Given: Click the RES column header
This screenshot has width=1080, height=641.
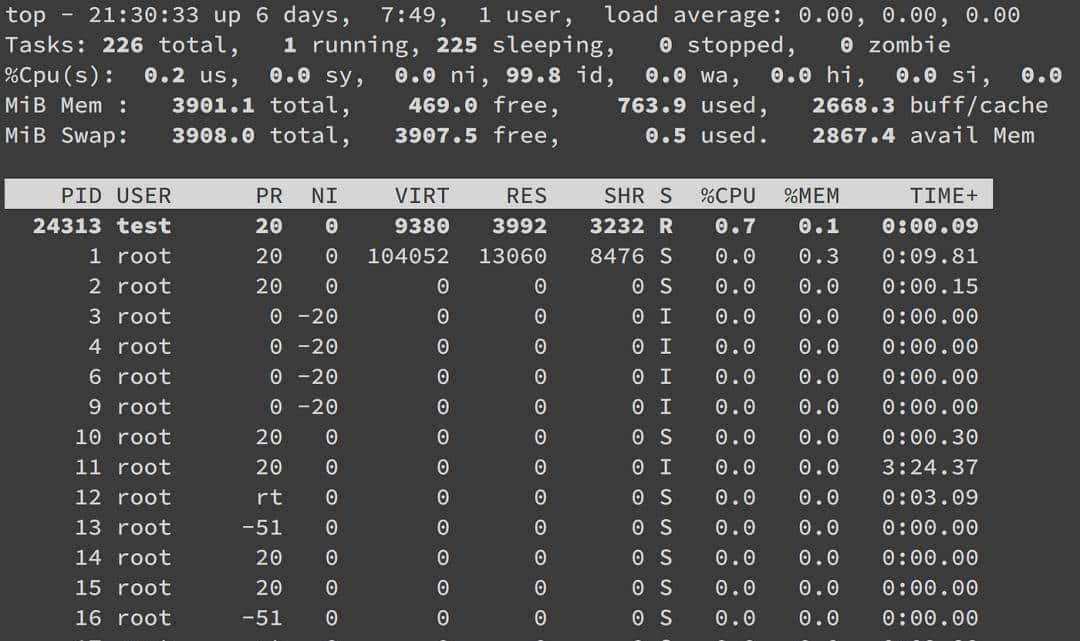Looking at the screenshot, I should 526,196.
